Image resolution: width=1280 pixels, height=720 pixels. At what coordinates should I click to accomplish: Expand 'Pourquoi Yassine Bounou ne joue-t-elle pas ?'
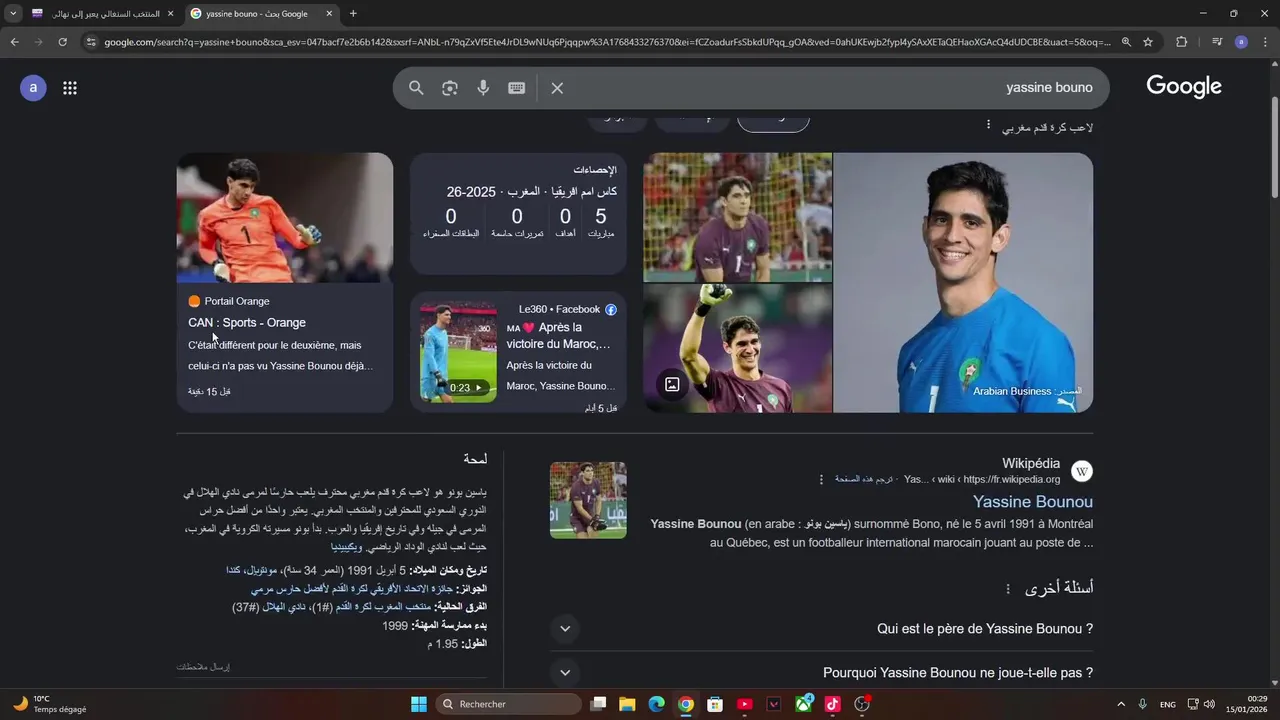coord(821,673)
